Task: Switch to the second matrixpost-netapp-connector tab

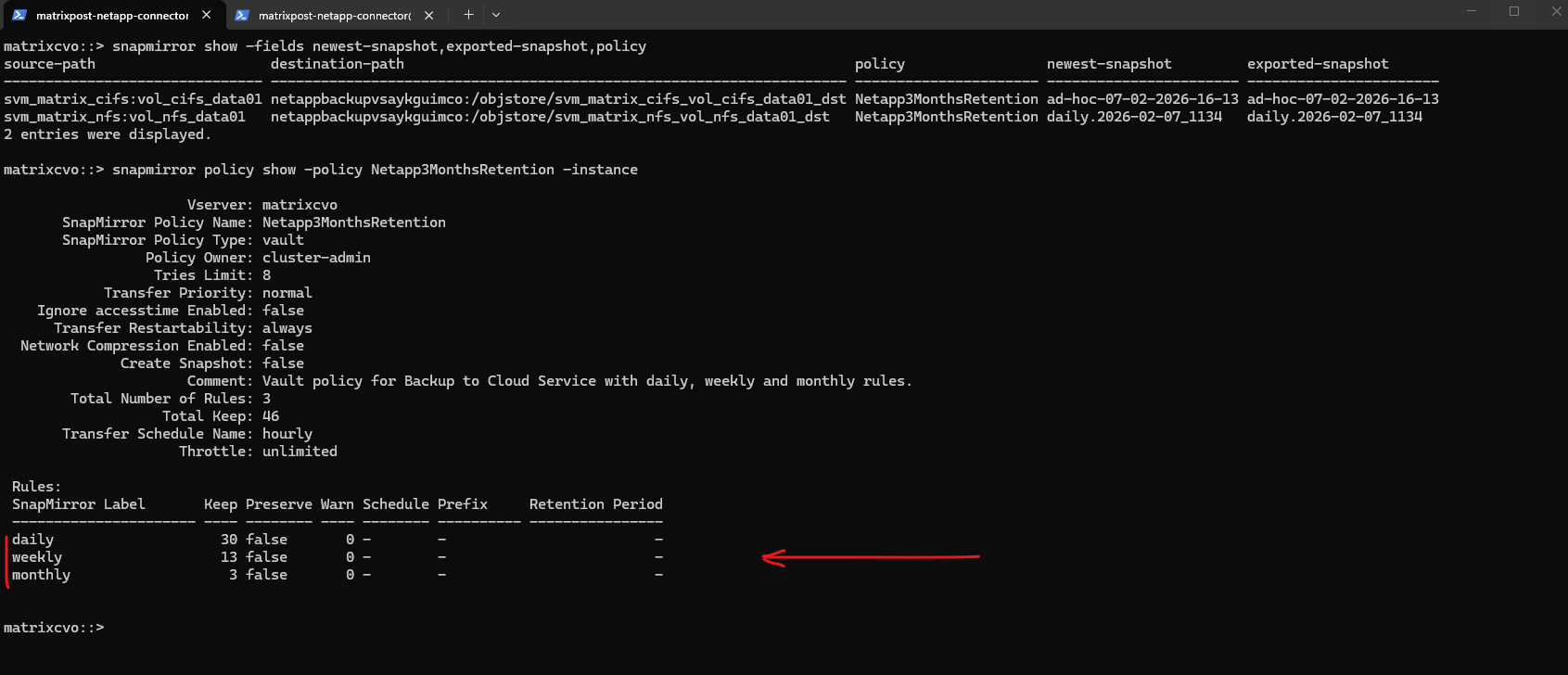Action: pyautogui.click(x=334, y=15)
